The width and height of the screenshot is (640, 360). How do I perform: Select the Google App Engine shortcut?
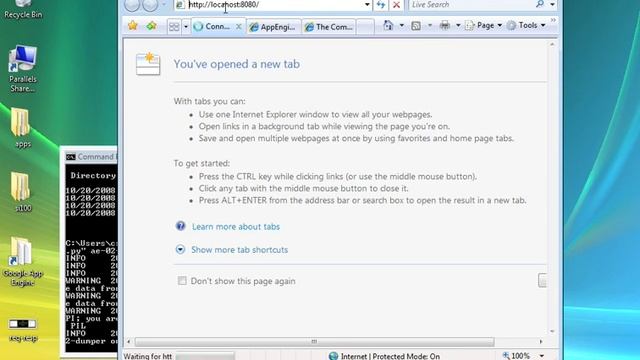pyautogui.click(x=22, y=261)
